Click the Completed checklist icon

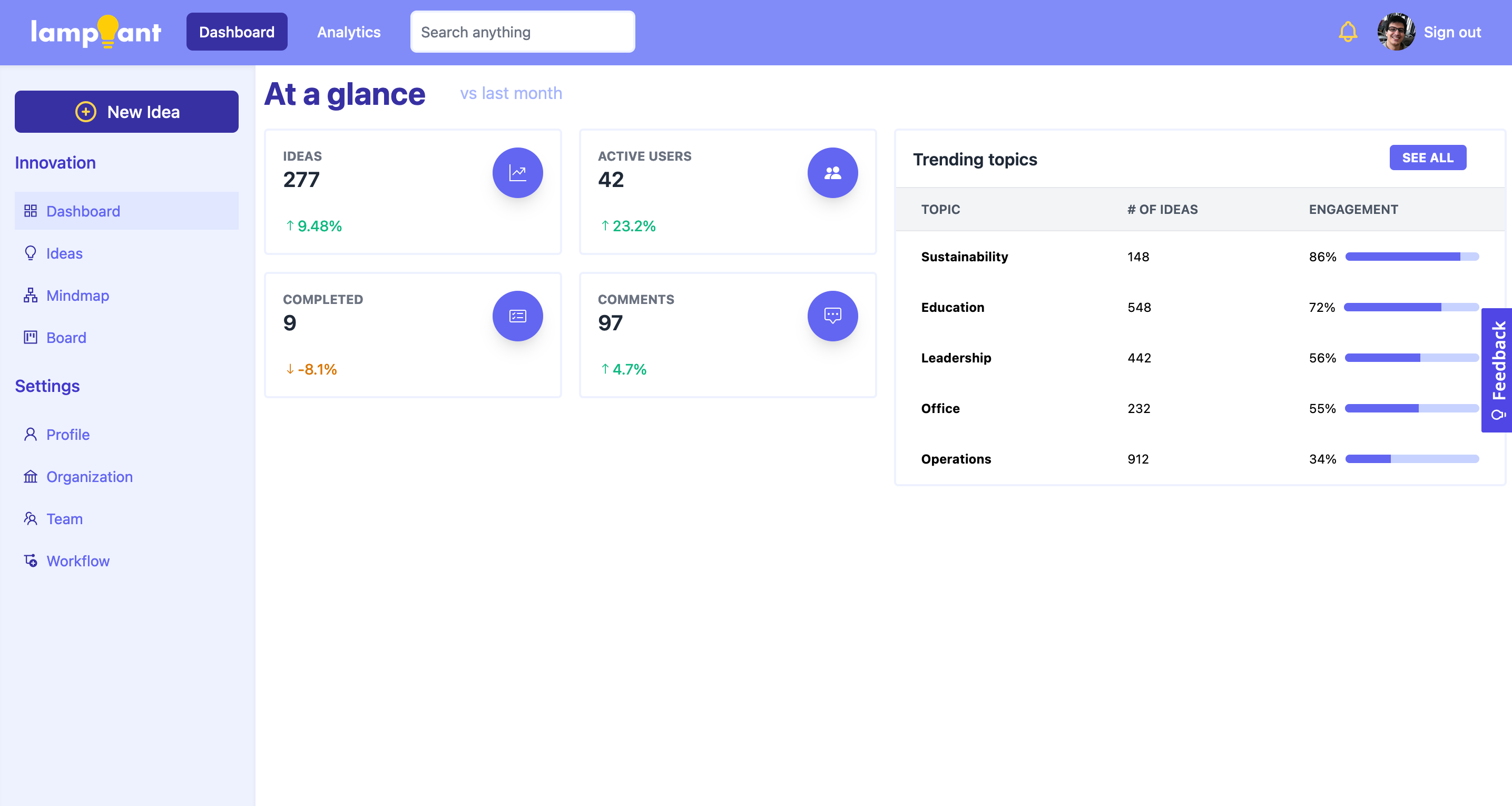[517, 316]
